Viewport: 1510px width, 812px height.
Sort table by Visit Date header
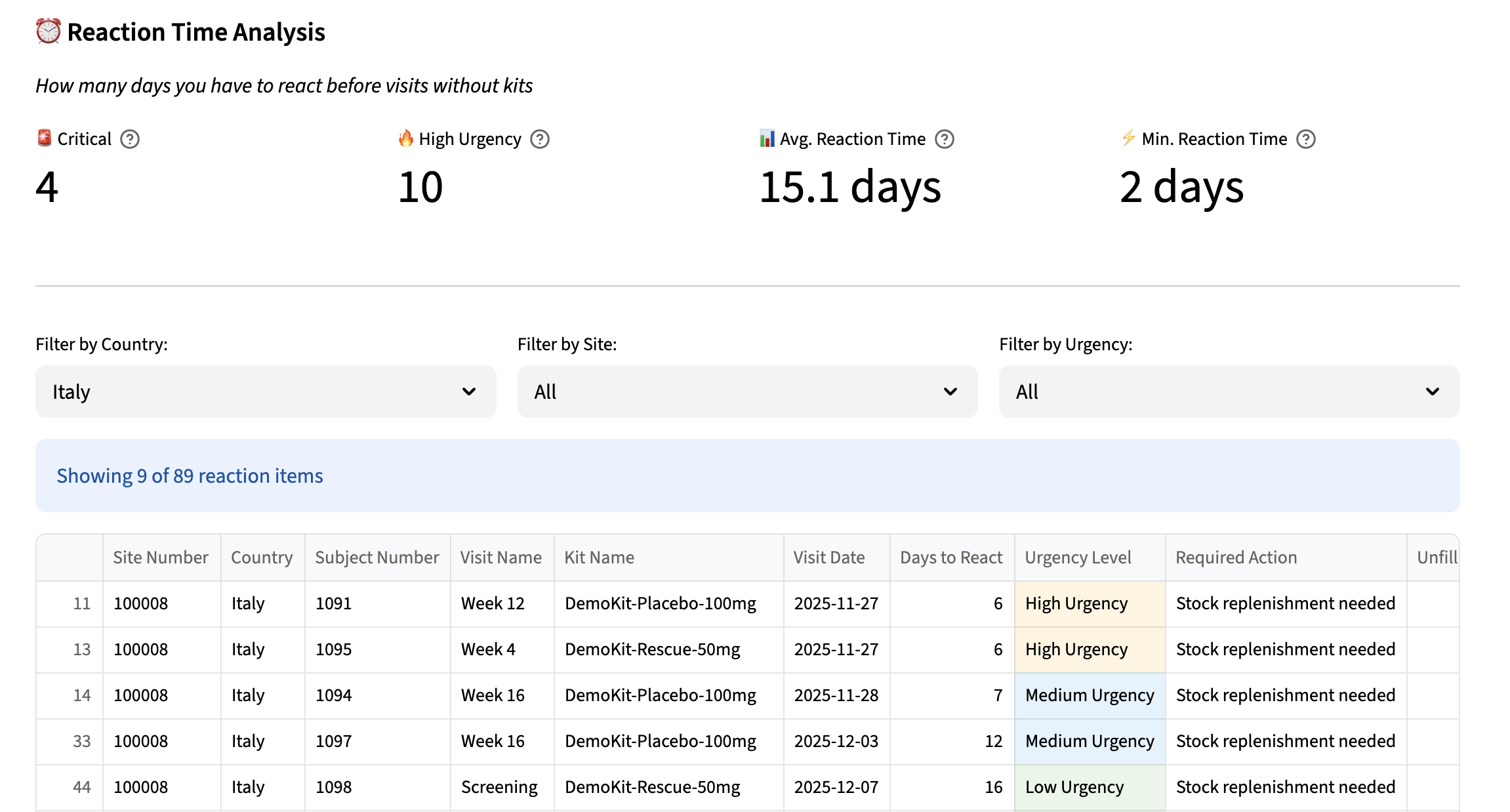(x=828, y=558)
